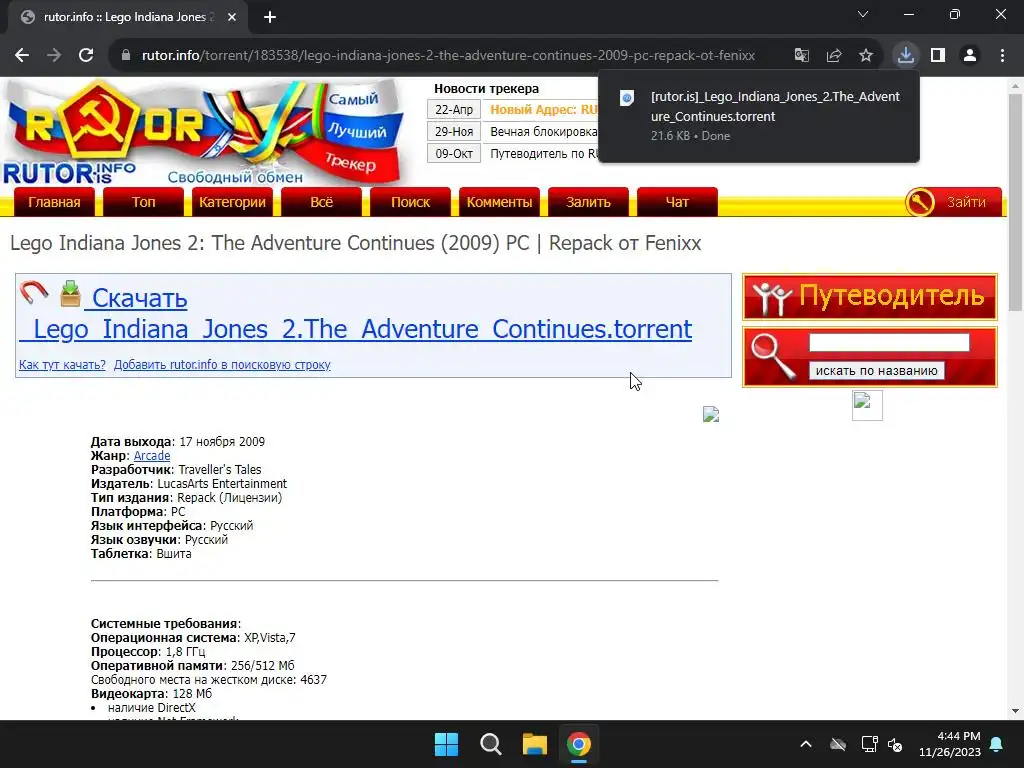
Task: Click the RUTOR logo banner
Action: click(x=202, y=133)
